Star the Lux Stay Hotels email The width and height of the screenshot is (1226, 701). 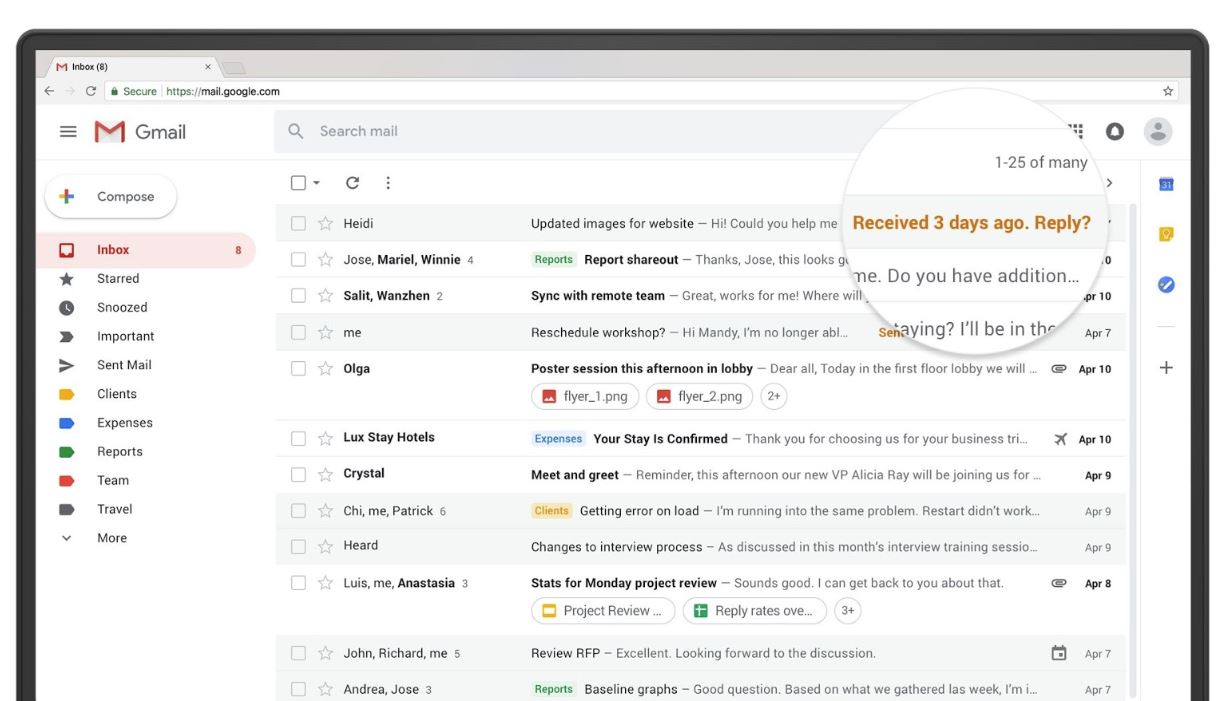tap(325, 438)
